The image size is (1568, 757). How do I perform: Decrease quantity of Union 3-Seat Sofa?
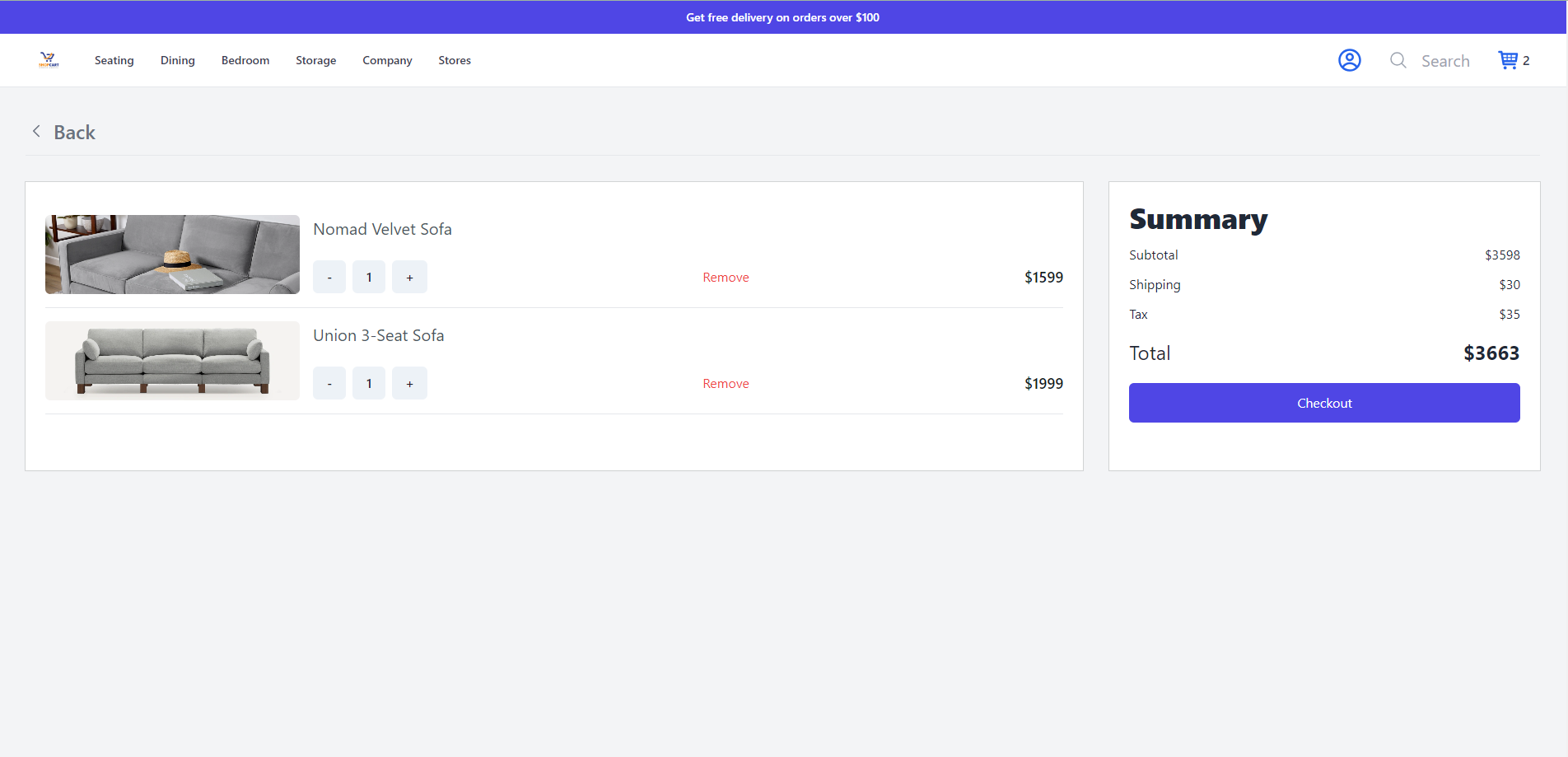click(x=329, y=383)
